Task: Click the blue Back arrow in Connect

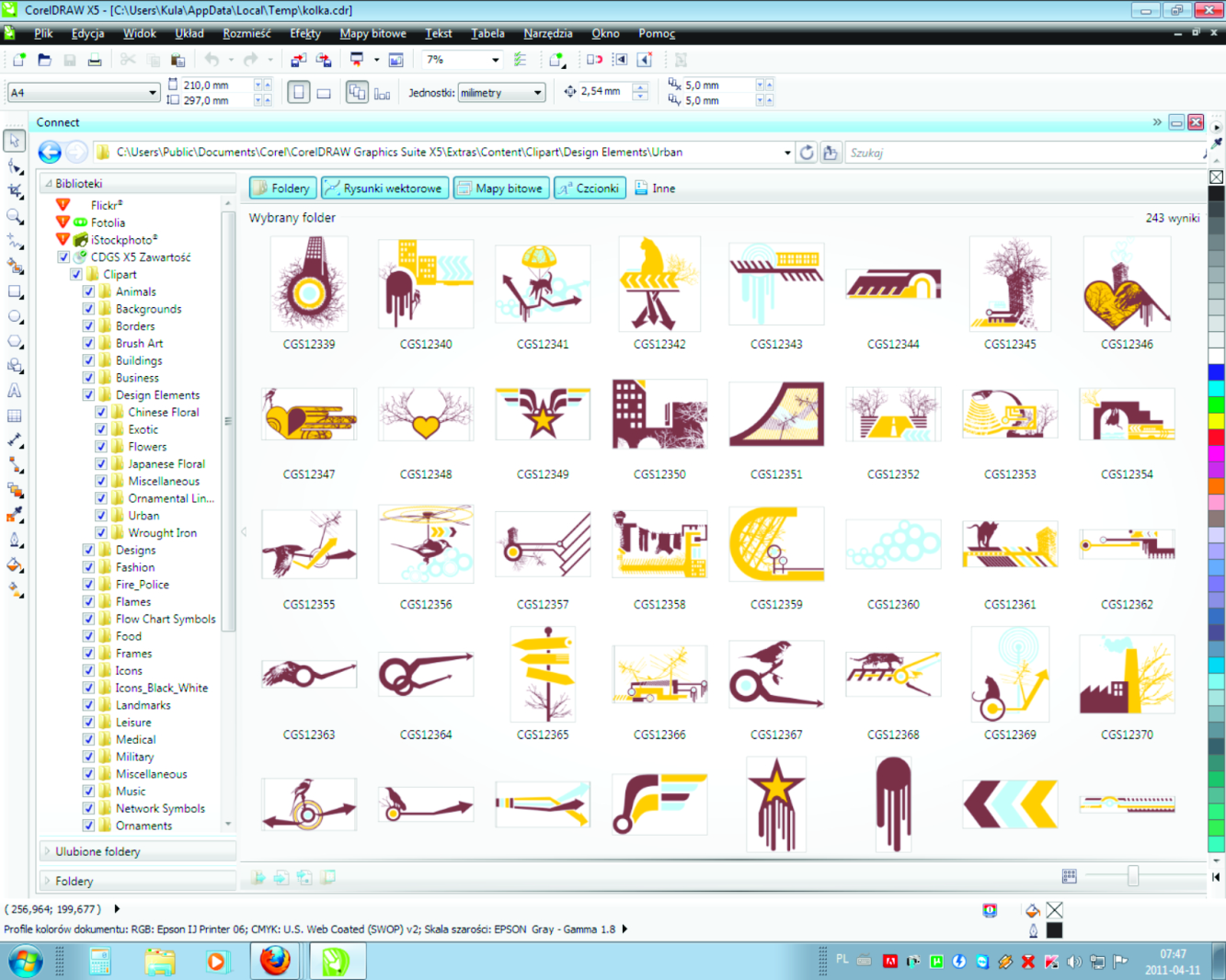Action: pos(51,153)
